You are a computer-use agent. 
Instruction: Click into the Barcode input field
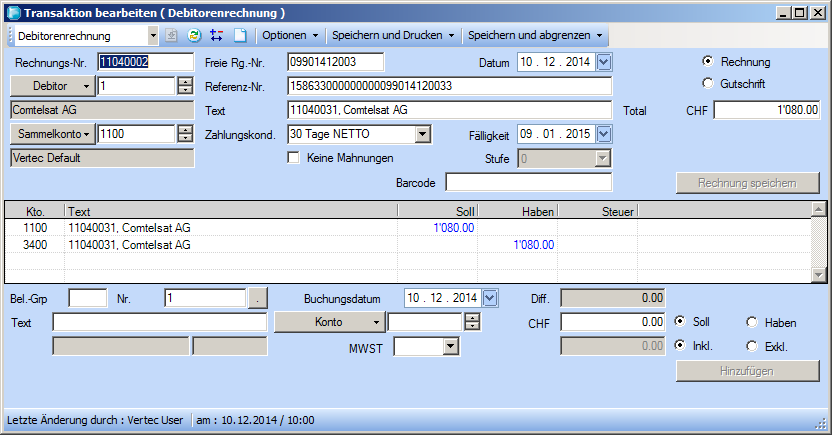pyautogui.click(x=528, y=182)
